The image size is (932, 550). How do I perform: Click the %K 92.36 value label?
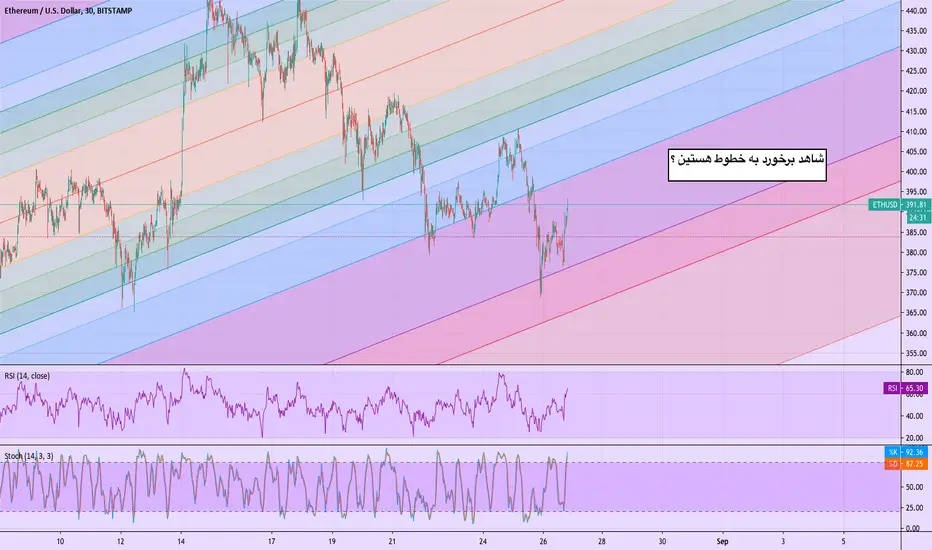coord(906,452)
